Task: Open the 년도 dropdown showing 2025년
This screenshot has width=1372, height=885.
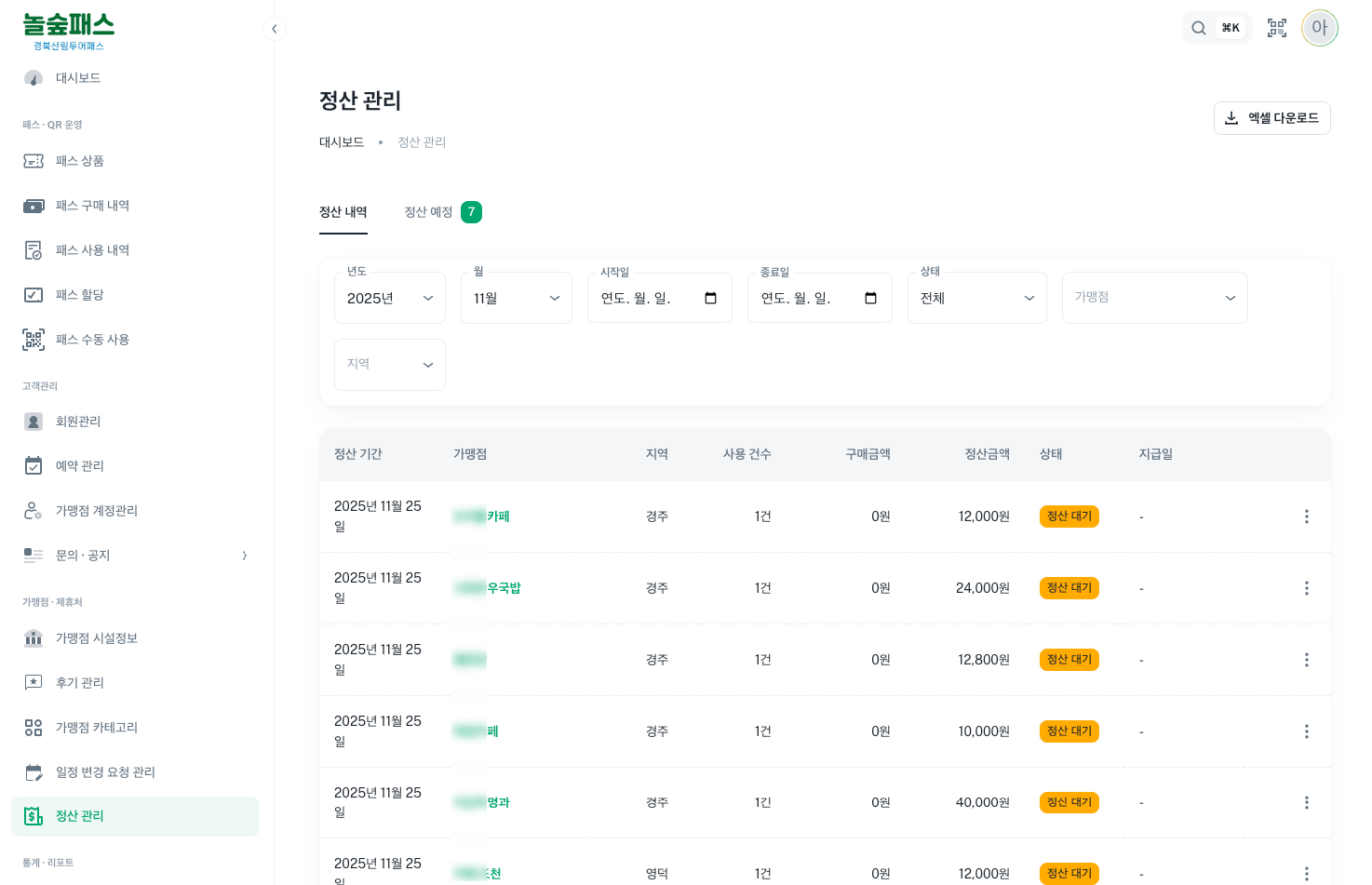Action: pos(389,298)
